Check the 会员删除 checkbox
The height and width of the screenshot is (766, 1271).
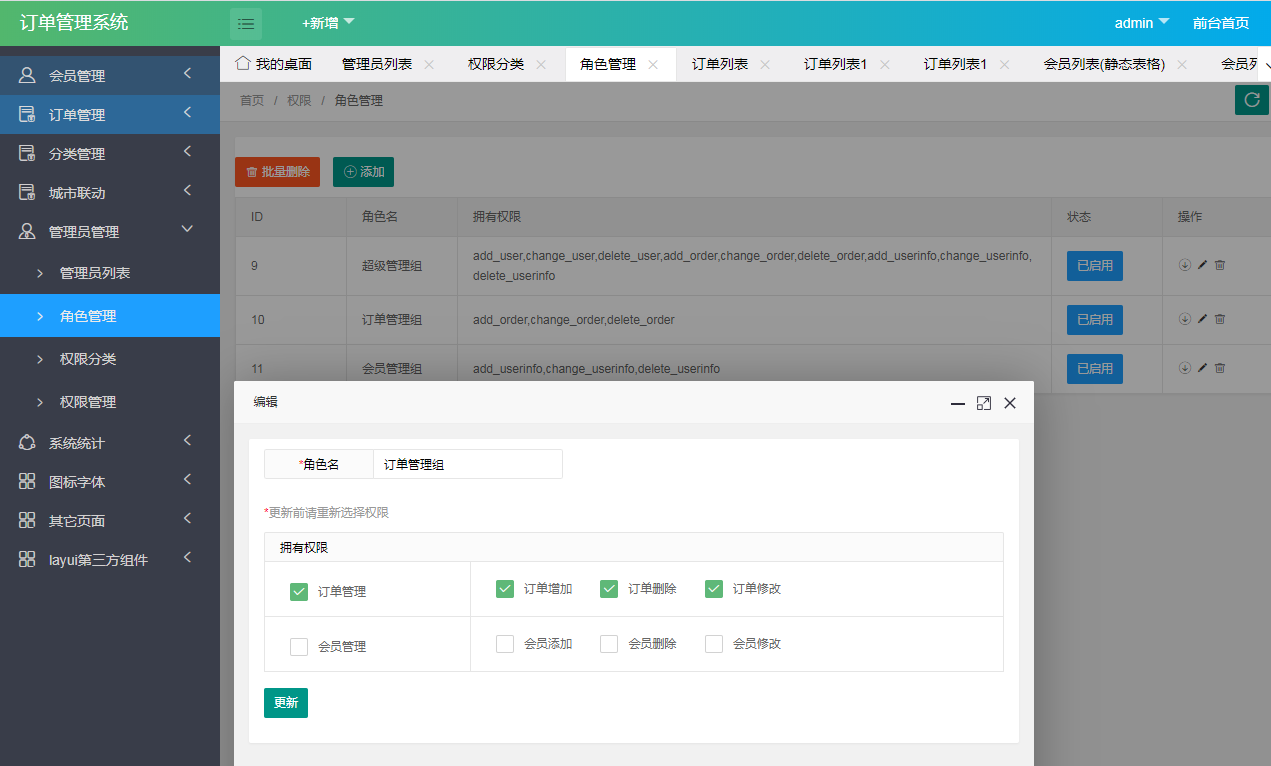tap(609, 644)
